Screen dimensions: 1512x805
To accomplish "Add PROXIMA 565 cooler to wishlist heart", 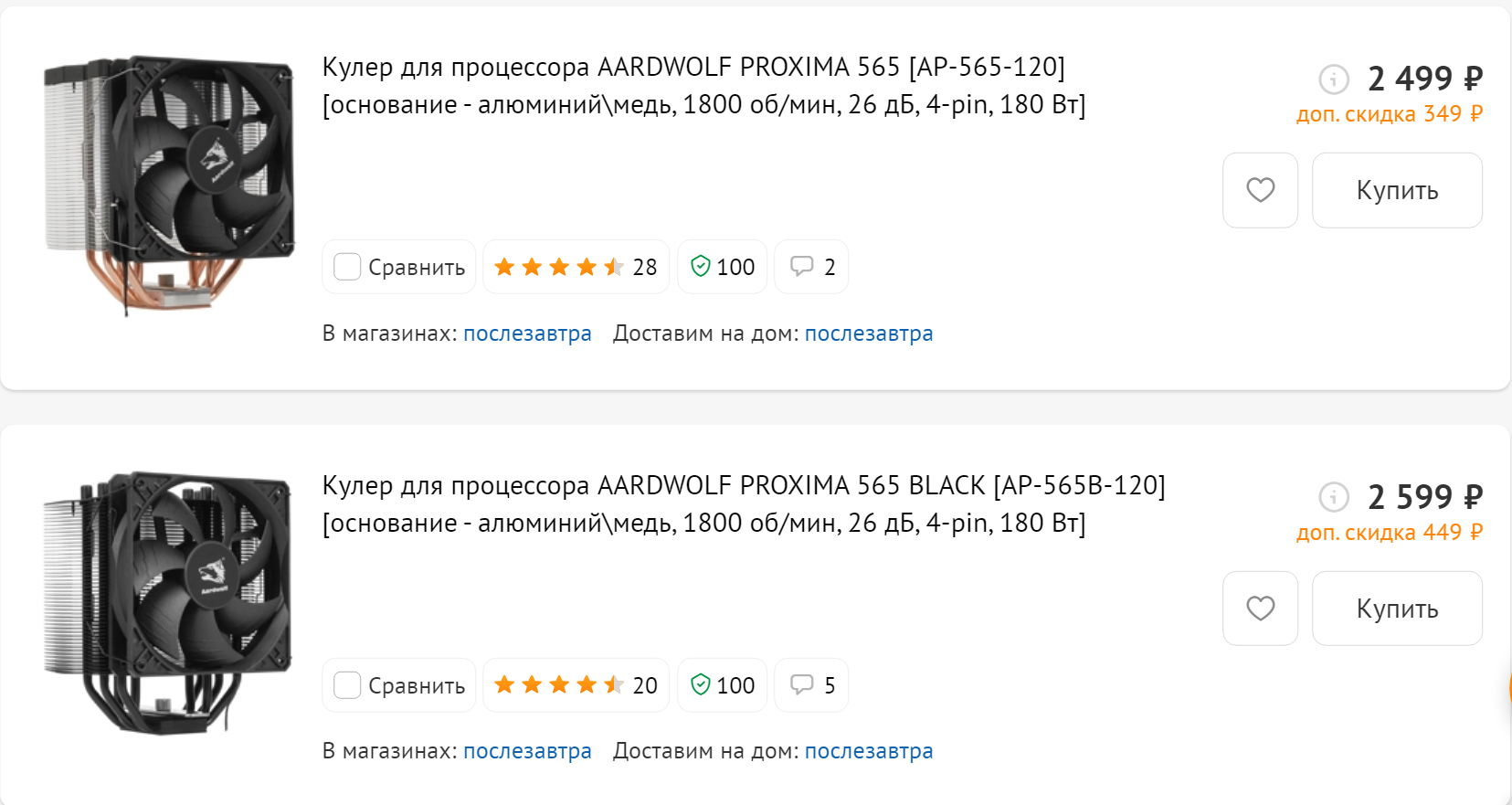I will click(x=1260, y=190).
